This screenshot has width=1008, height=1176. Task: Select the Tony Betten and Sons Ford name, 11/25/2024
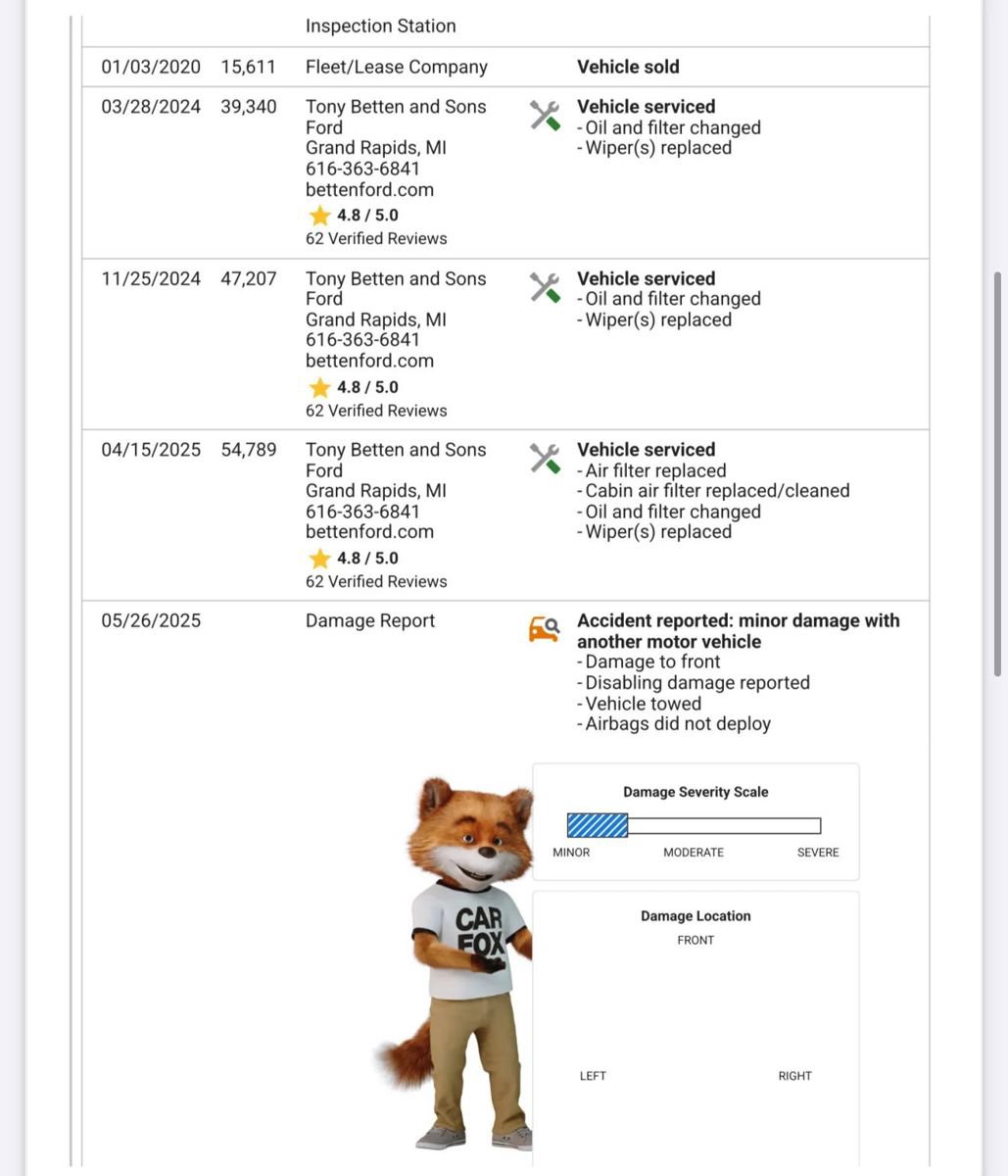[396, 289]
